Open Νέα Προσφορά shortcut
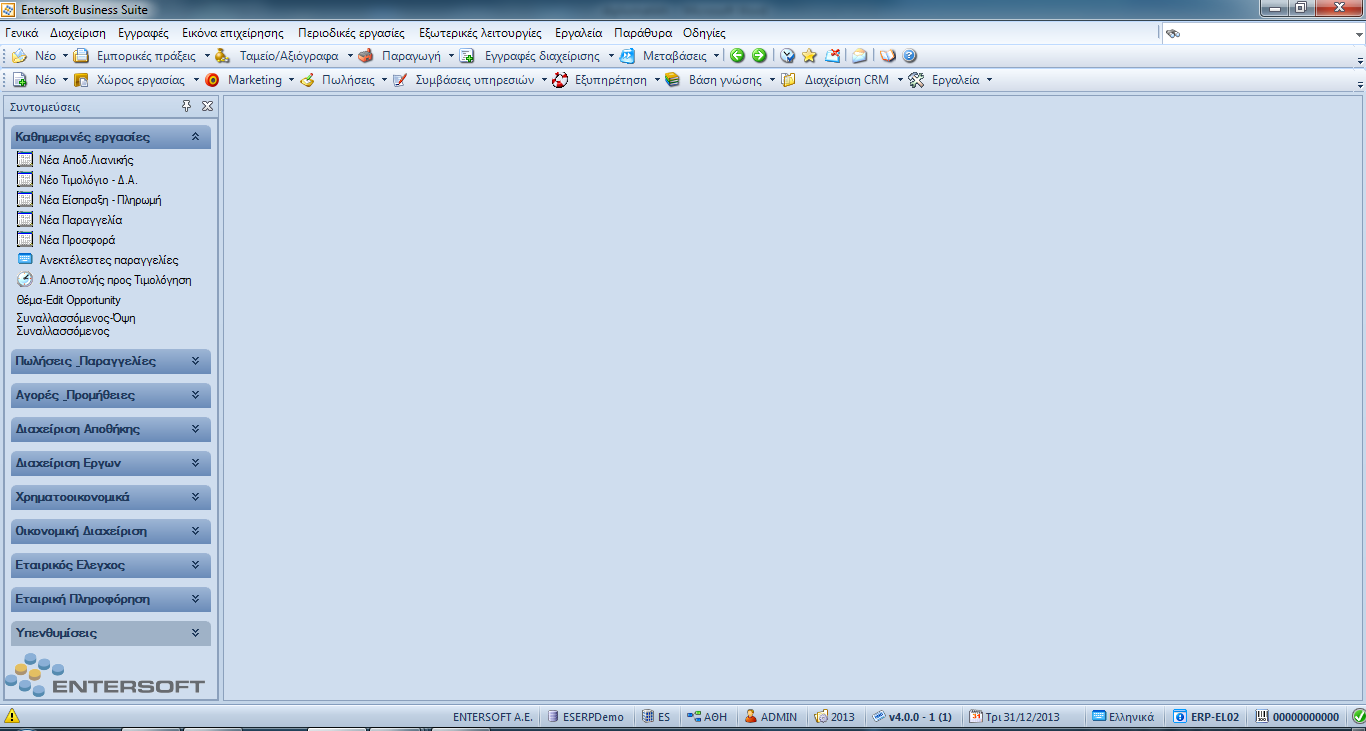The image size is (1366, 731). 66,240
